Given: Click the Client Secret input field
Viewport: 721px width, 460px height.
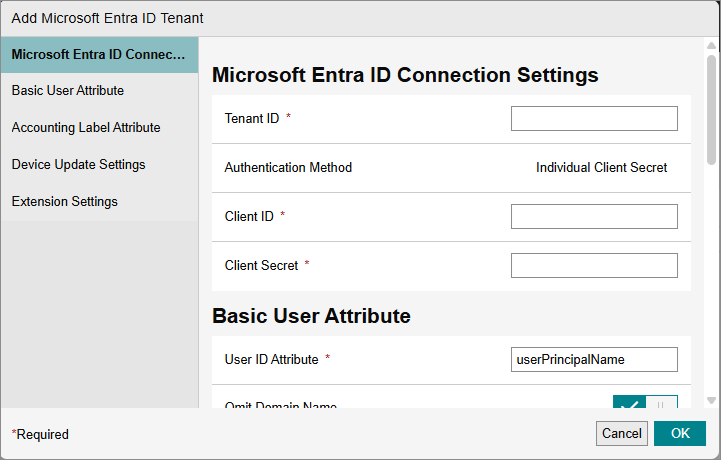Looking at the screenshot, I should click(594, 265).
